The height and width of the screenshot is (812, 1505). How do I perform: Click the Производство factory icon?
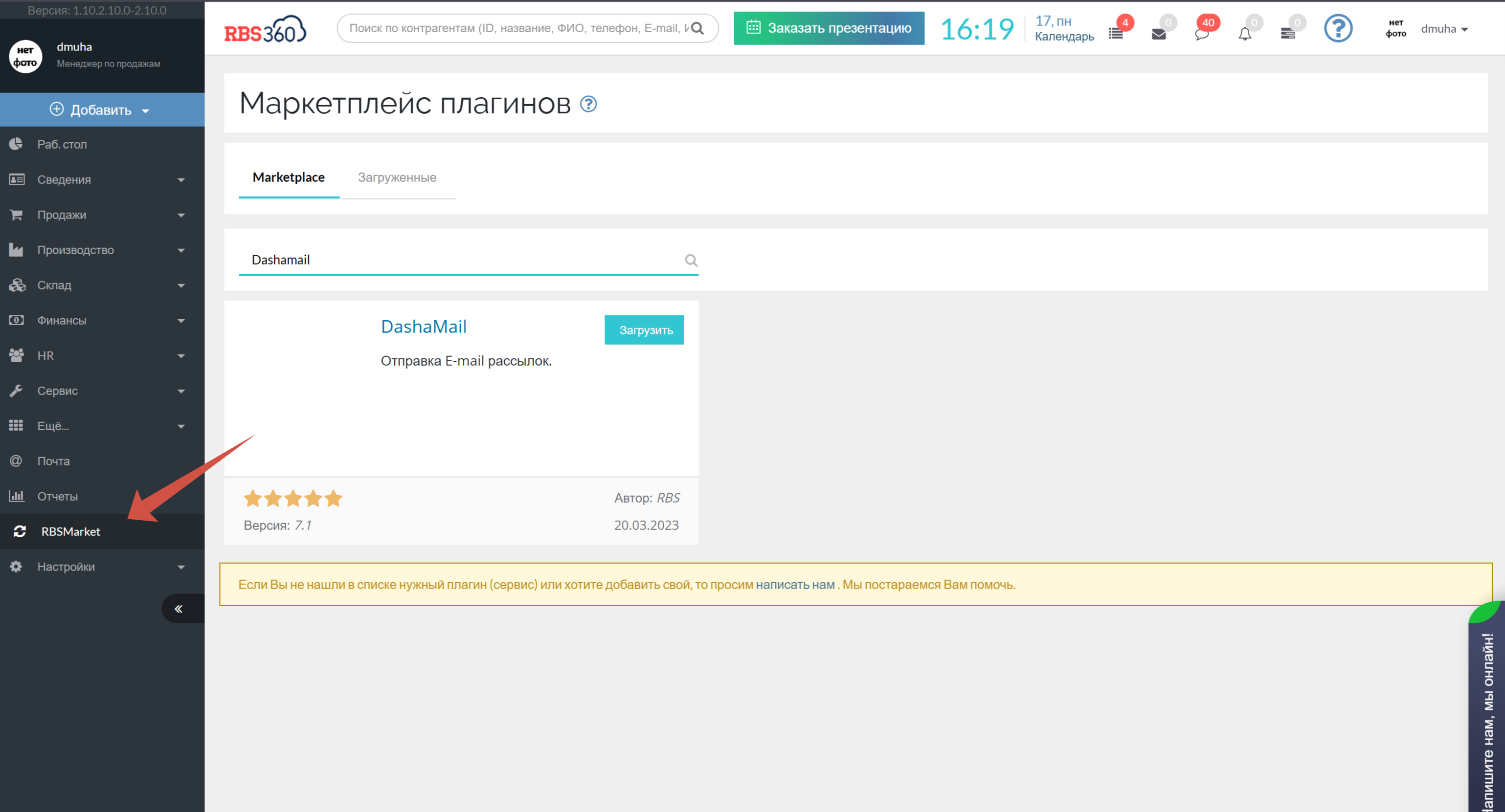pyautogui.click(x=16, y=250)
